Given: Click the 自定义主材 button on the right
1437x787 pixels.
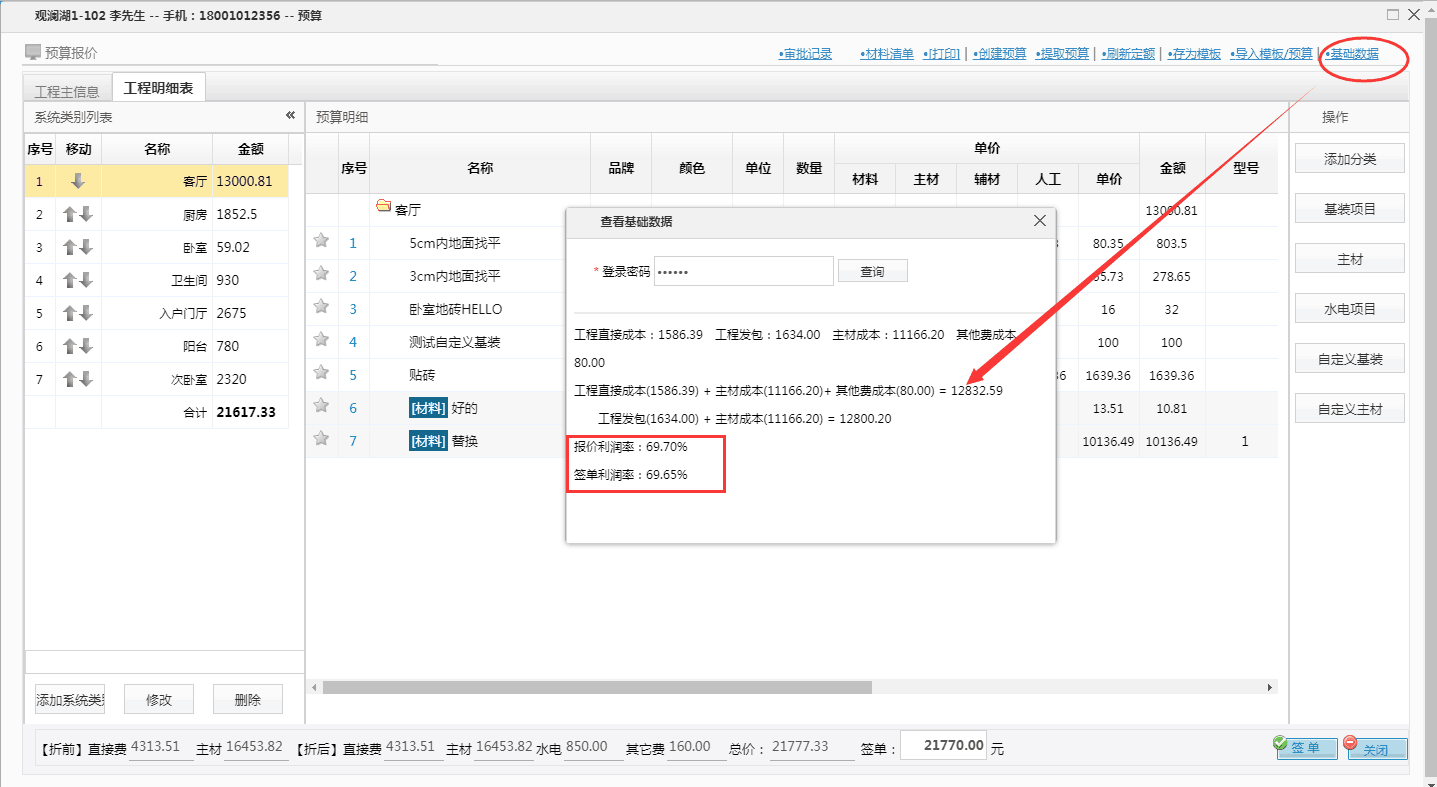Looking at the screenshot, I should [x=1350, y=408].
